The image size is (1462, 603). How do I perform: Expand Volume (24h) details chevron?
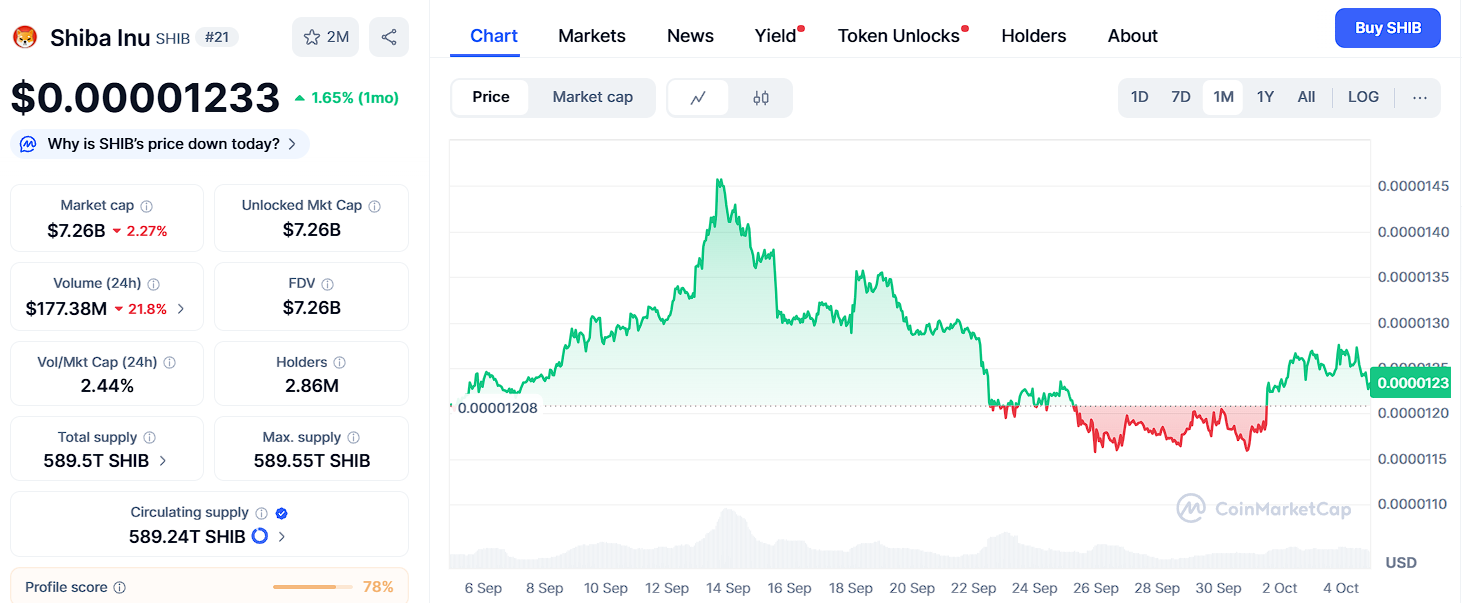pos(181,309)
